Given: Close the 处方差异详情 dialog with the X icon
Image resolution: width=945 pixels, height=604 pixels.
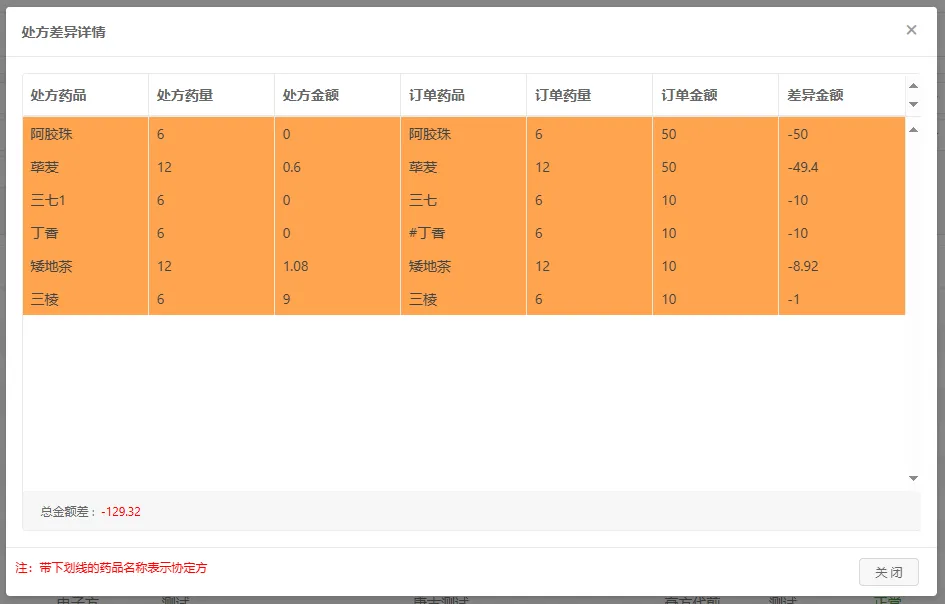Looking at the screenshot, I should [911, 30].
